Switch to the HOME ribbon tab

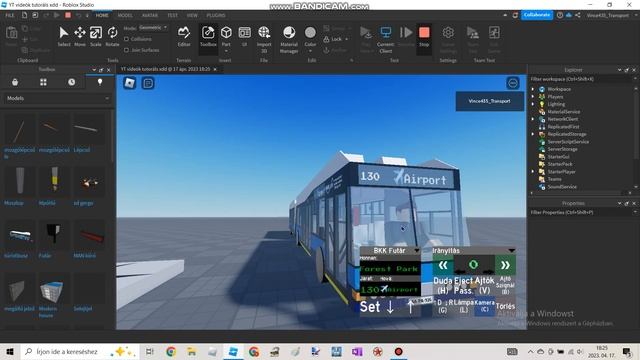[102, 15]
